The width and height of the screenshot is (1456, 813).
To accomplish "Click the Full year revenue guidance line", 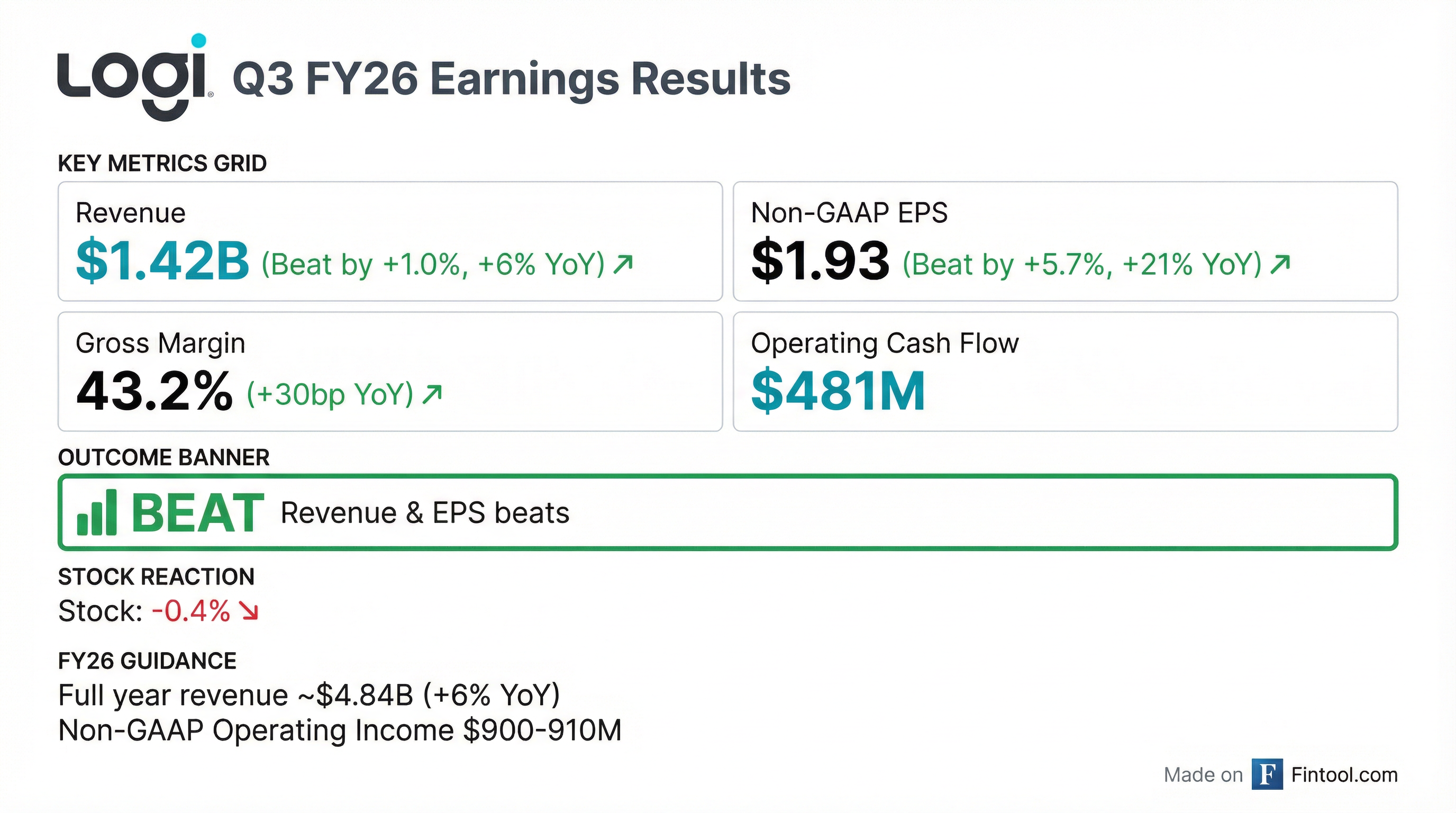I will click(308, 695).
